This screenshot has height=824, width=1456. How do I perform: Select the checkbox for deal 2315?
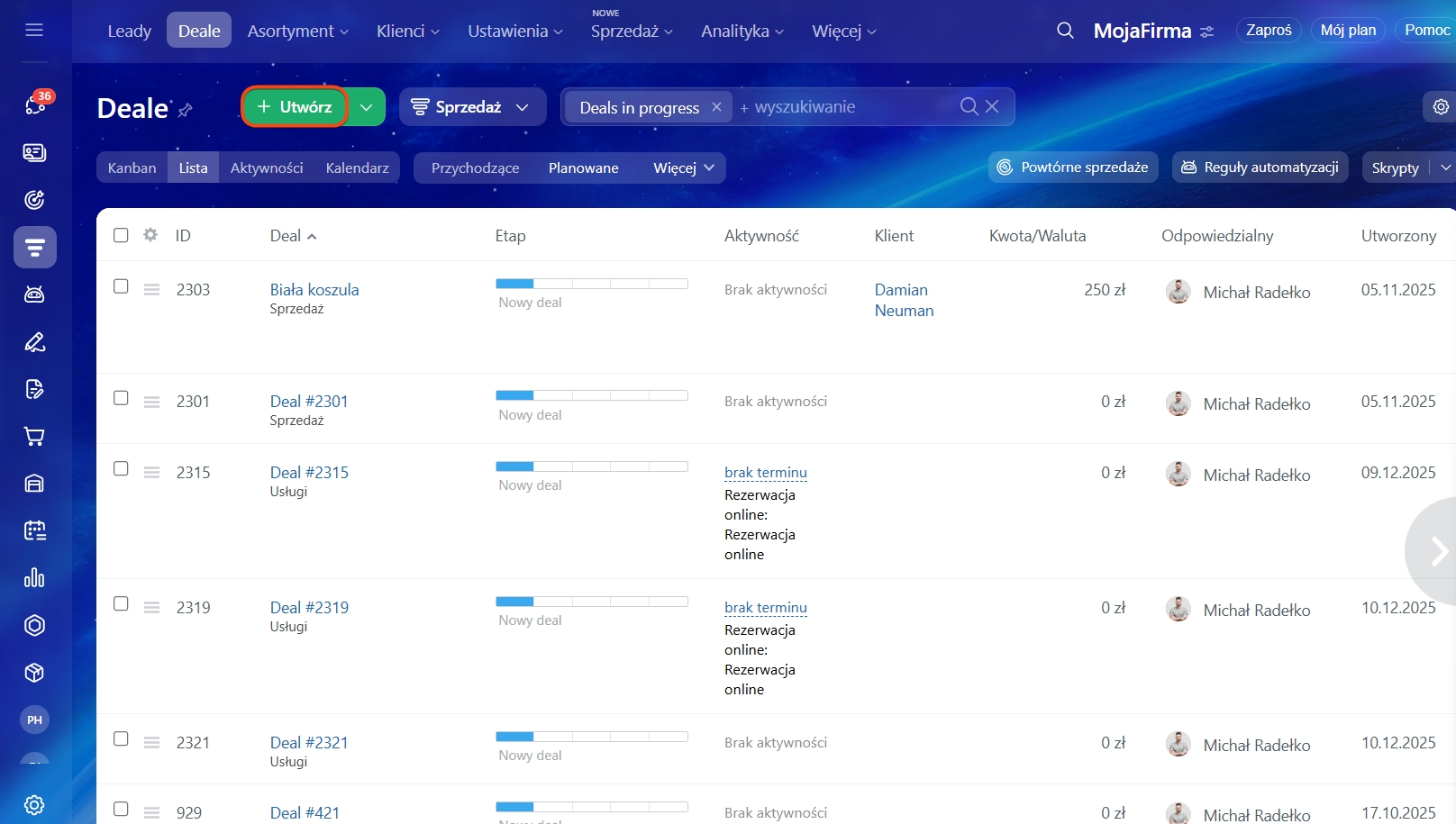point(121,469)
